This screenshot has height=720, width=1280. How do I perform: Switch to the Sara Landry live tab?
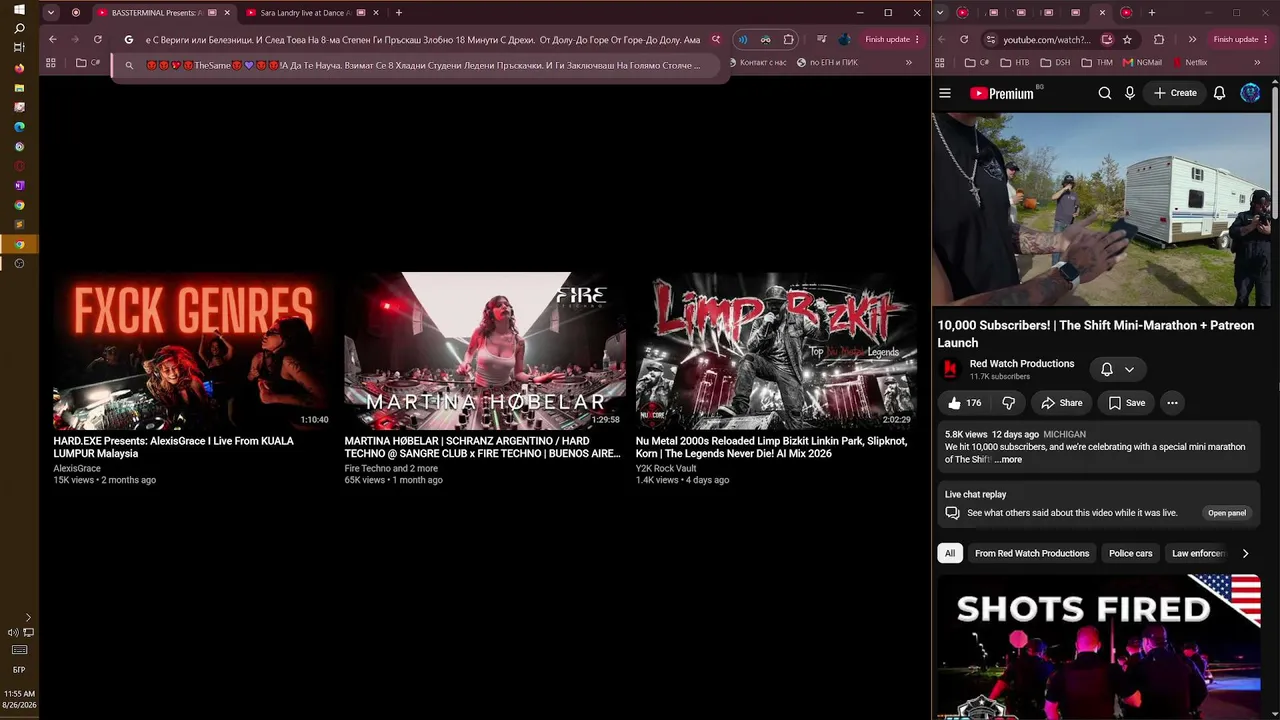click(313, 13)
